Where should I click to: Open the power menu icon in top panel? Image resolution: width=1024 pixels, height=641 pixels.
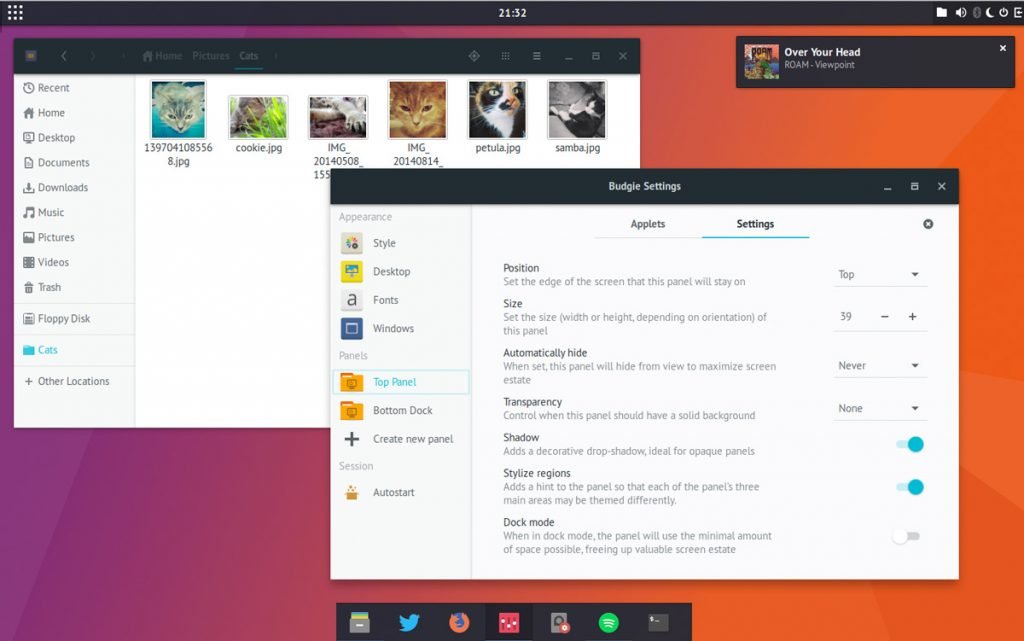1004,12
